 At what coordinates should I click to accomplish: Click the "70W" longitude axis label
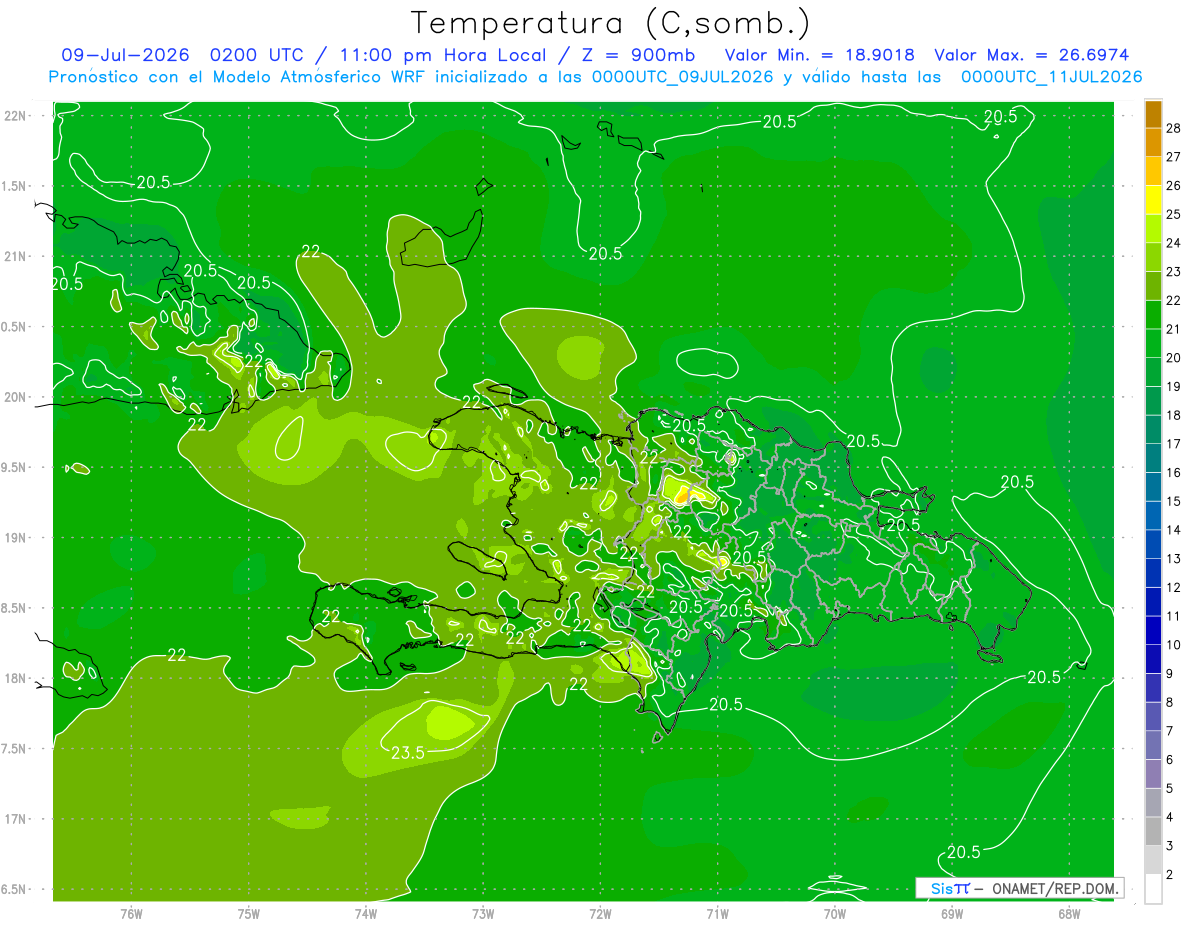pos(835,914)
